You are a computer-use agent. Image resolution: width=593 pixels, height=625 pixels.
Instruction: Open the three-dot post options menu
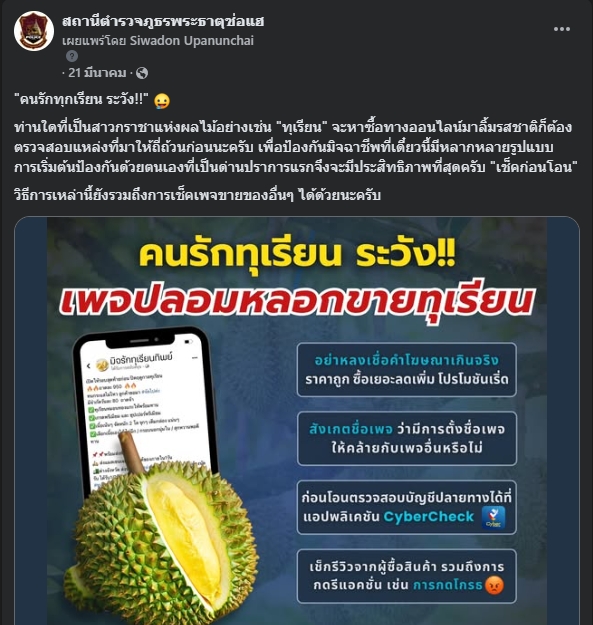pyautogui.click(x=562, y=29)
